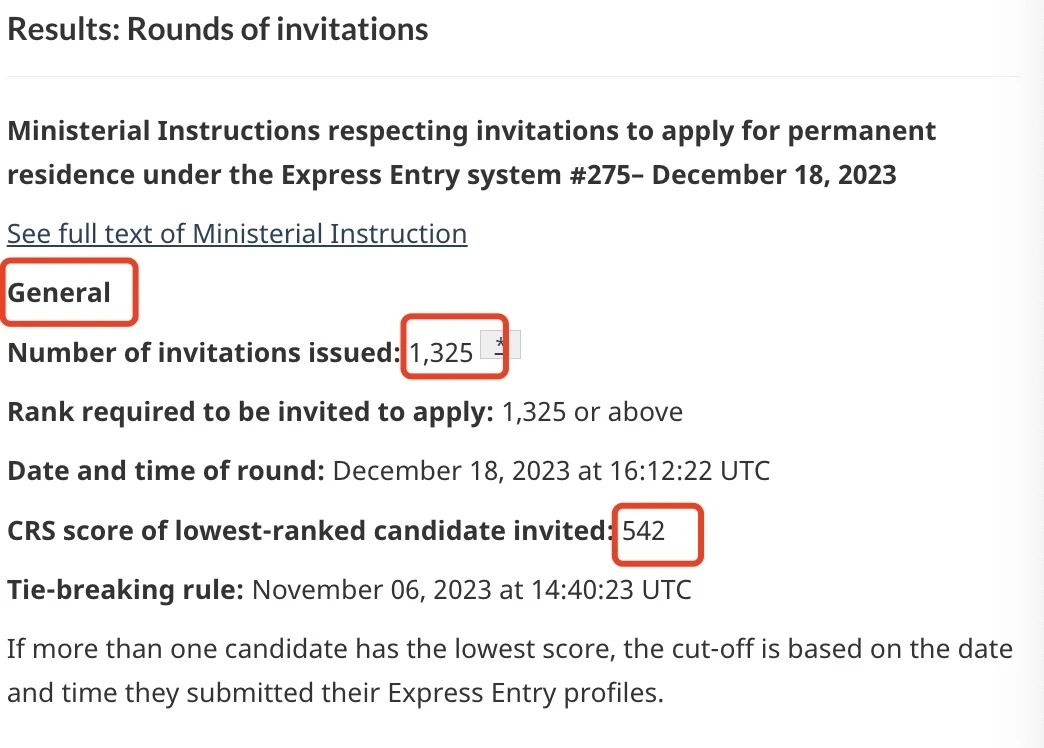Click the CRS score of lowest-ranked candidate label
1044x748 pixels.
[310, 531]
